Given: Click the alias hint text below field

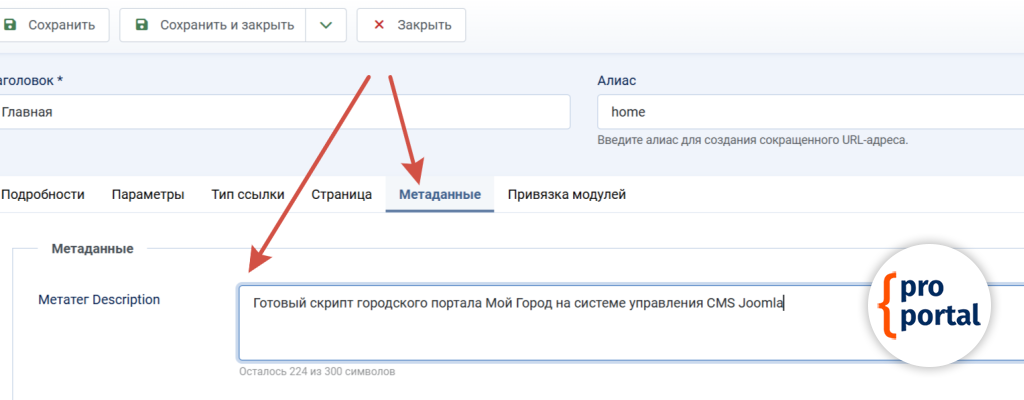Looking at the screenshot, I should click(752, 140).
